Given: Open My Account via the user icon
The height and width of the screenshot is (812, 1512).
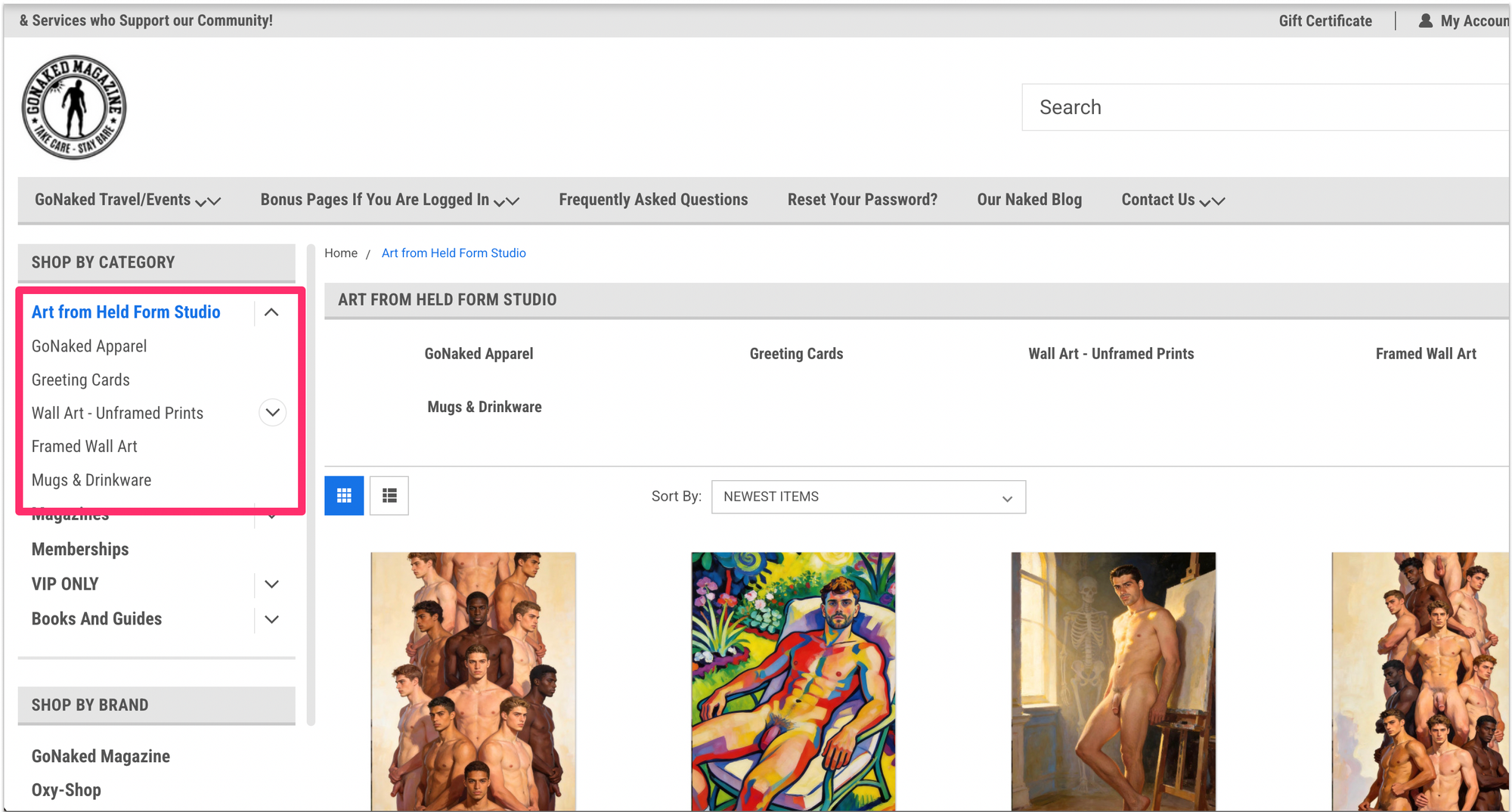Looking at the screenshot, I should click(1425, 20).
